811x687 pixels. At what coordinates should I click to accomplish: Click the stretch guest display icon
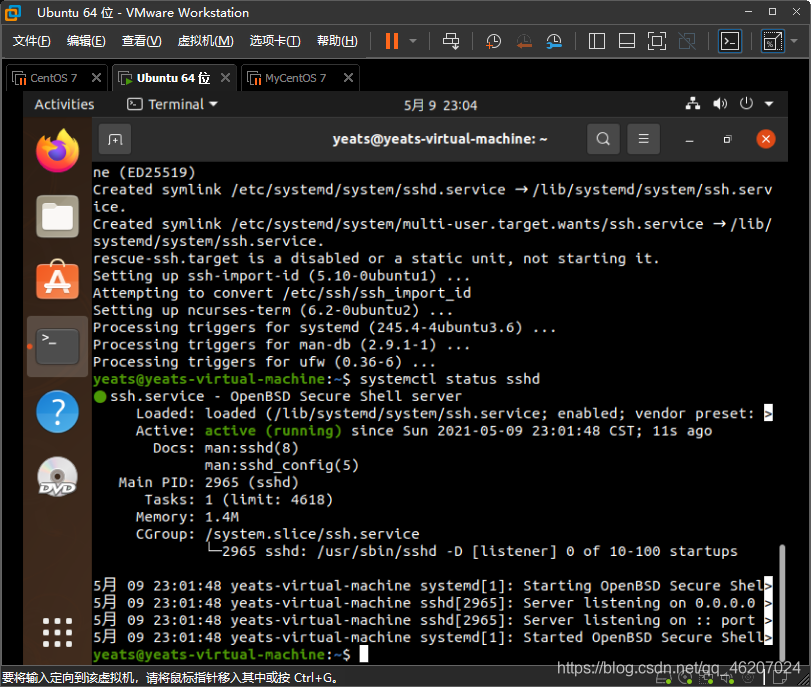point(772,41)
